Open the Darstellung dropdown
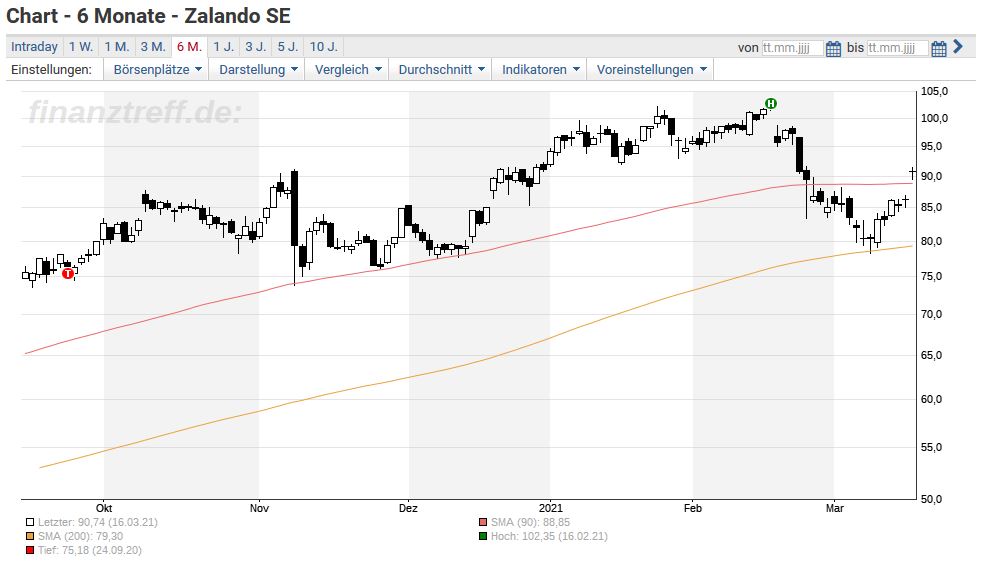Image resolution: width=984 pixels, height=563 pixels. 258,70
